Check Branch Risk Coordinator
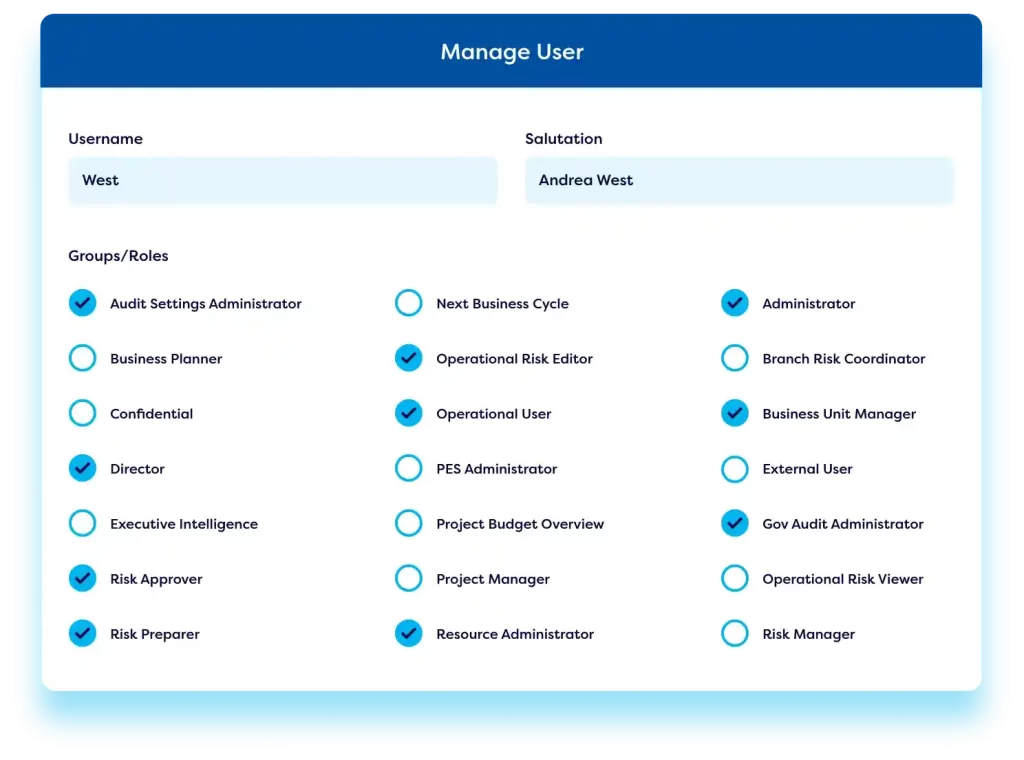Viewport: 1024px width, 760px height. (x=734, y=358)
